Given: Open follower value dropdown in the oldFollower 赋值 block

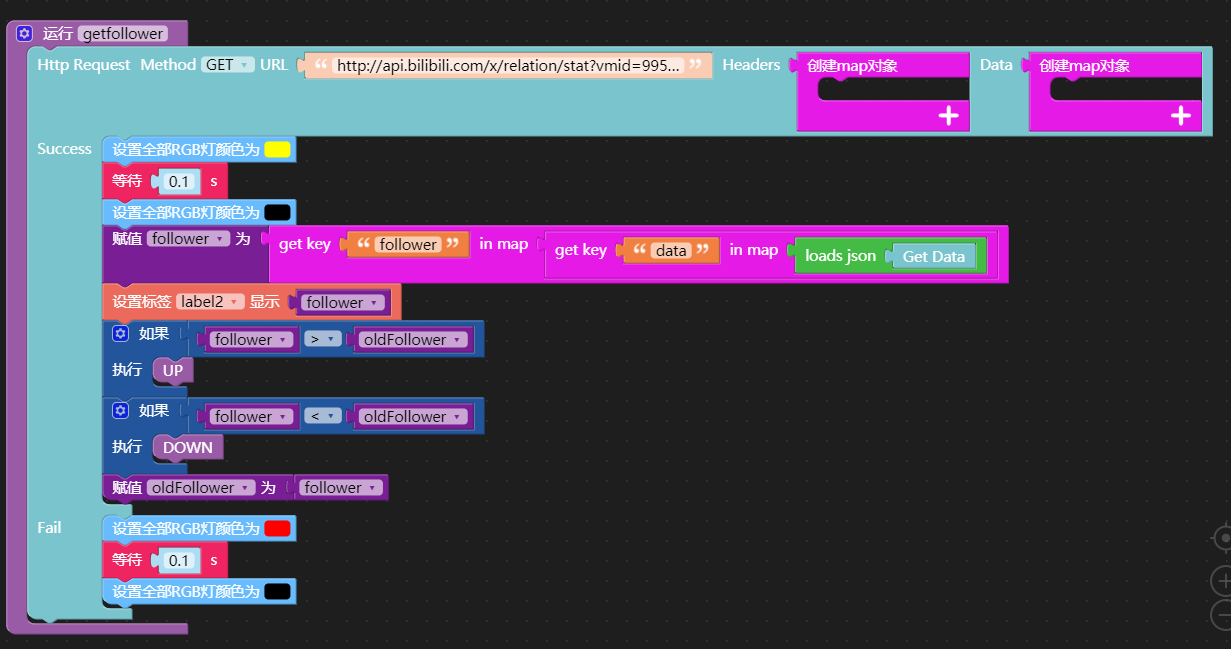Looking at the screenshot, I should [341, 488].
